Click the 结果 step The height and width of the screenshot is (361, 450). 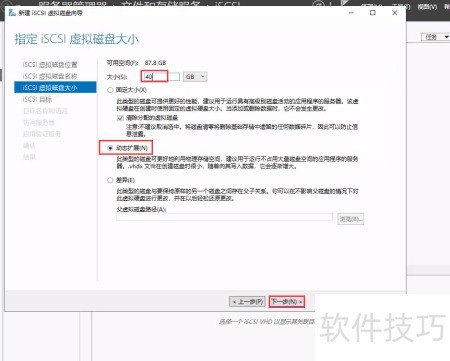coord(29,157)
